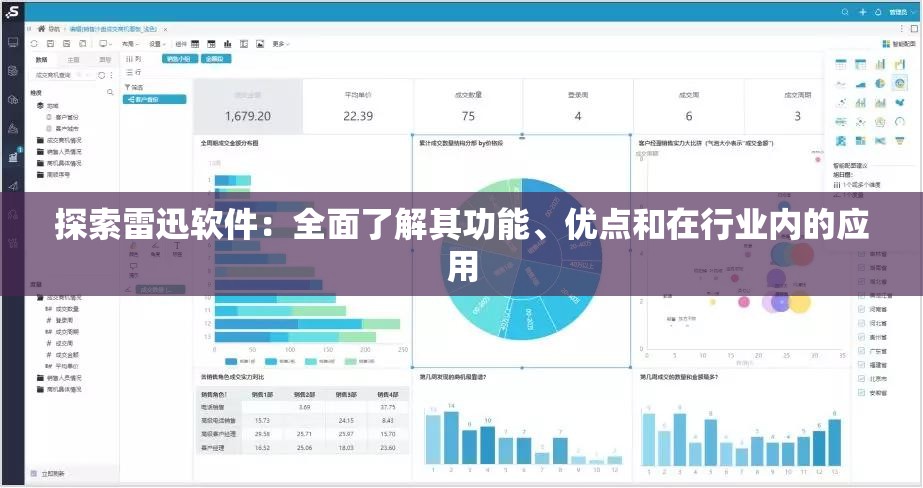
Task: Expand the 地域 dimension node
Action: (47, 105)
